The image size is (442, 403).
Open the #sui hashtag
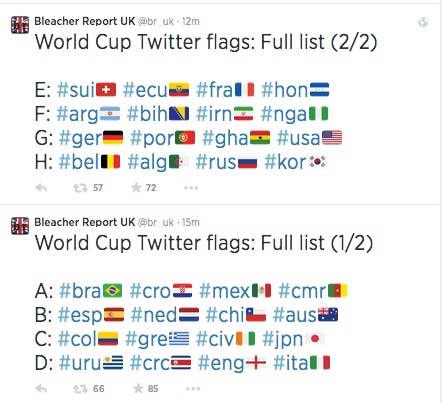tap(76, 90)
